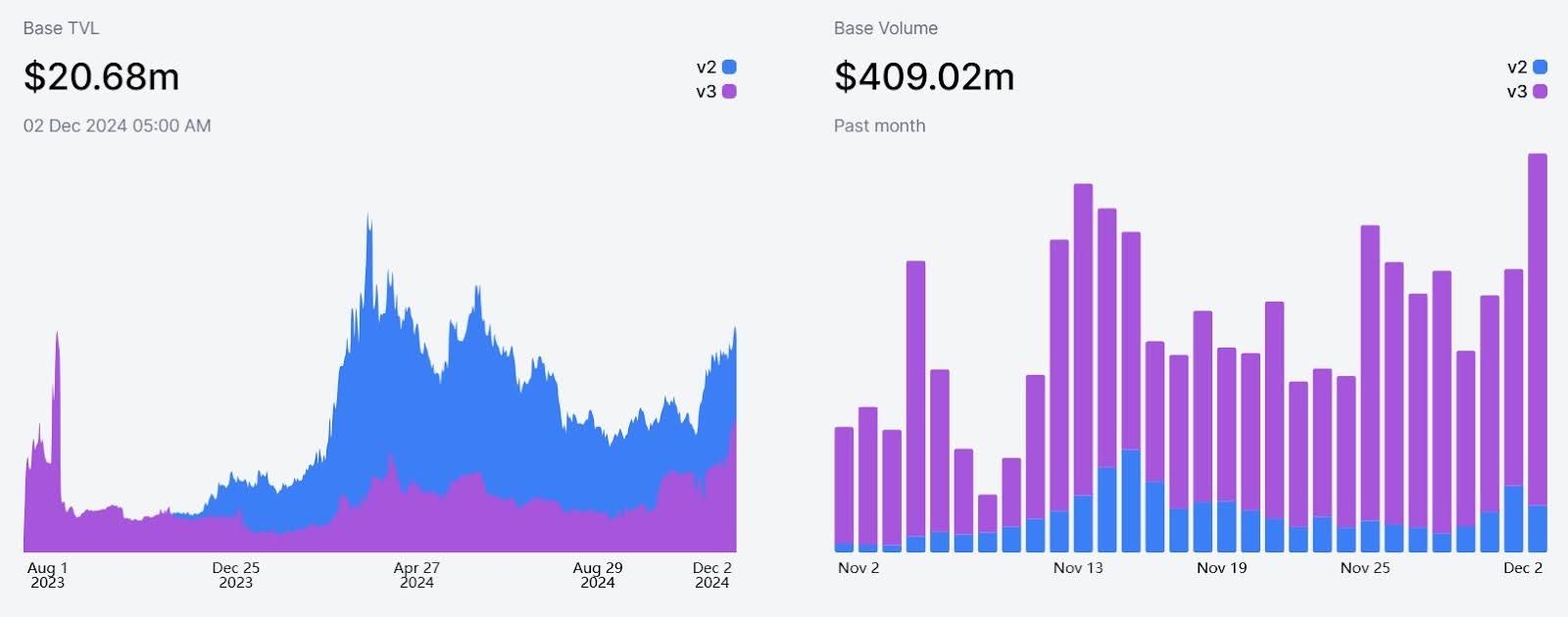Viewport: 1568px width, 617px height.
Task: Click the '02 Dec 2024 05:00 AM' timestamp
Action: pyautogui.click(x=117, y=125)
